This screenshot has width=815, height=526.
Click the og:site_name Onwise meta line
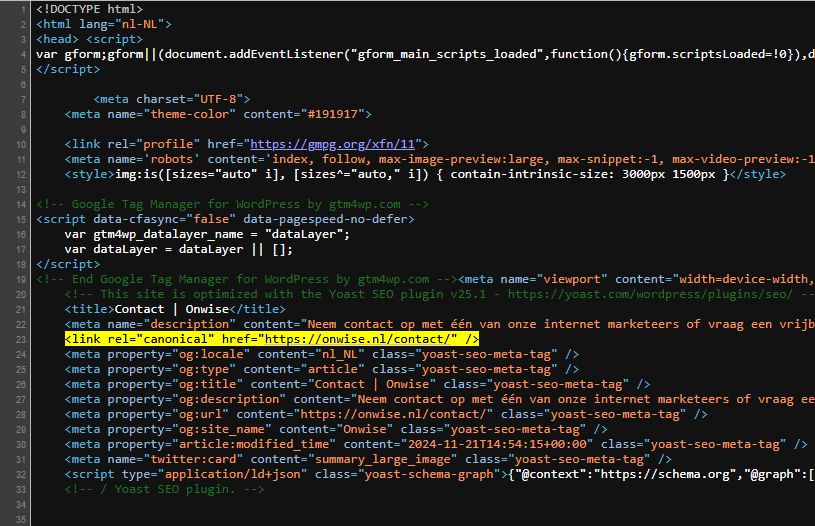point(336,429)
